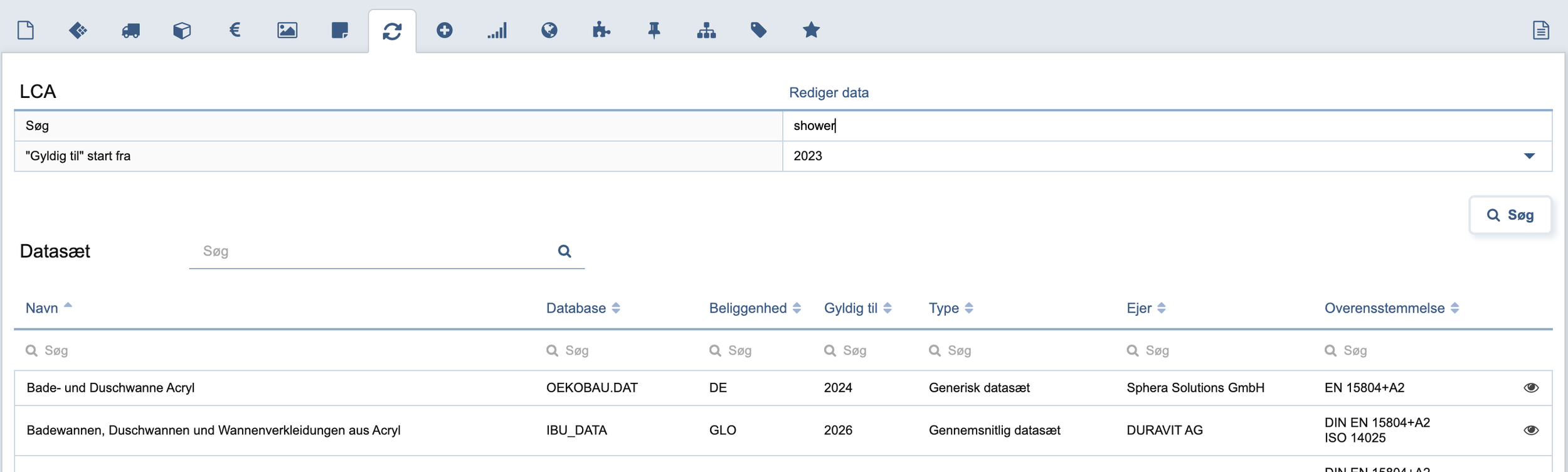Switch to the bar chart statistics tab

(497, 30)
